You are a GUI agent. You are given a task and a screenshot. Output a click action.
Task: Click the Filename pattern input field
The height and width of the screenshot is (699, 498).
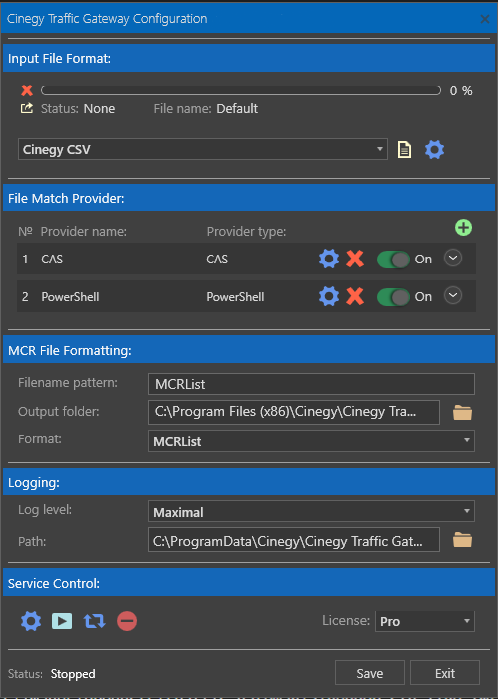(311, 384)
